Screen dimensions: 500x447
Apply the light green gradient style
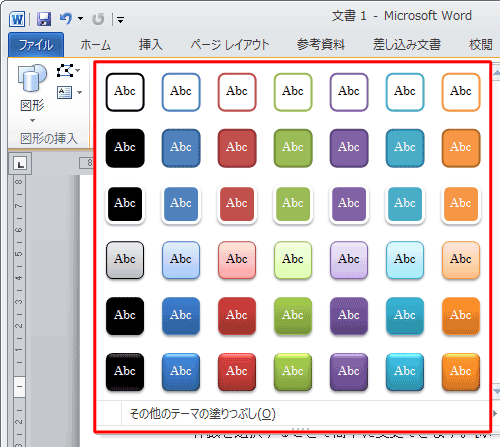coord(293,260)
